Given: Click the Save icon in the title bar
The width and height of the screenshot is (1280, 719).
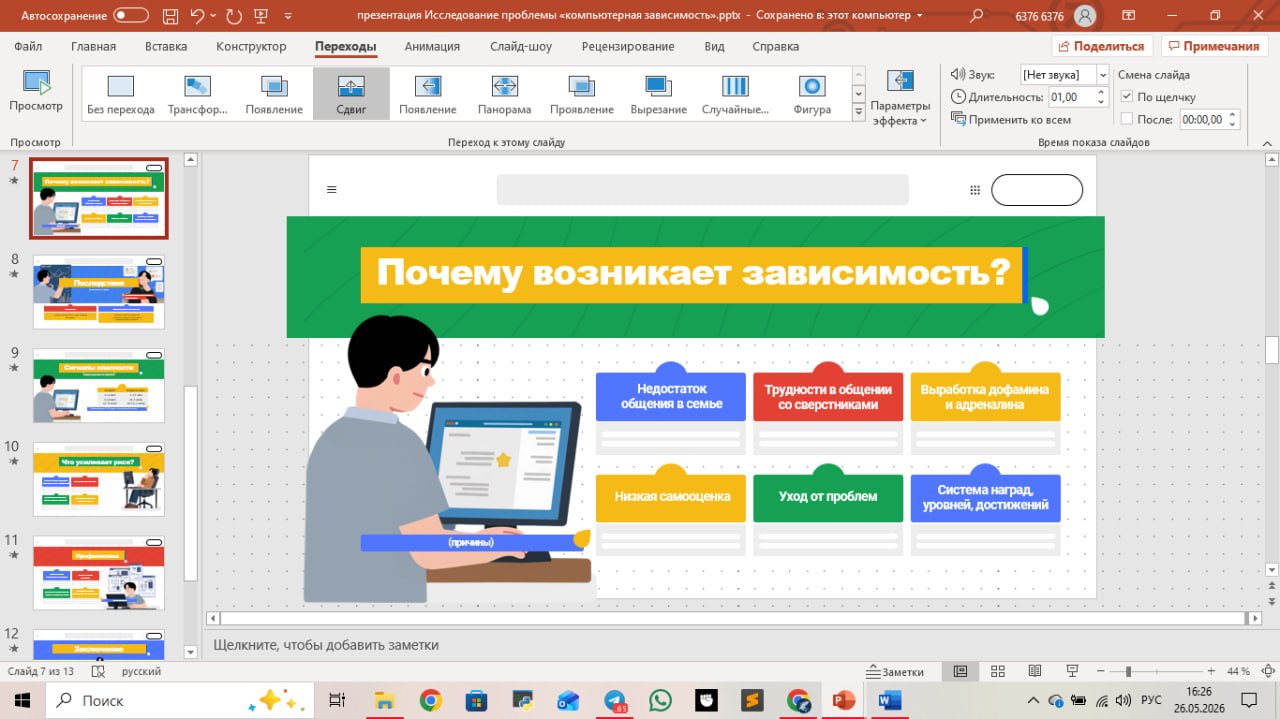Looking at the screenshot, I should click(x=171, y=16).
